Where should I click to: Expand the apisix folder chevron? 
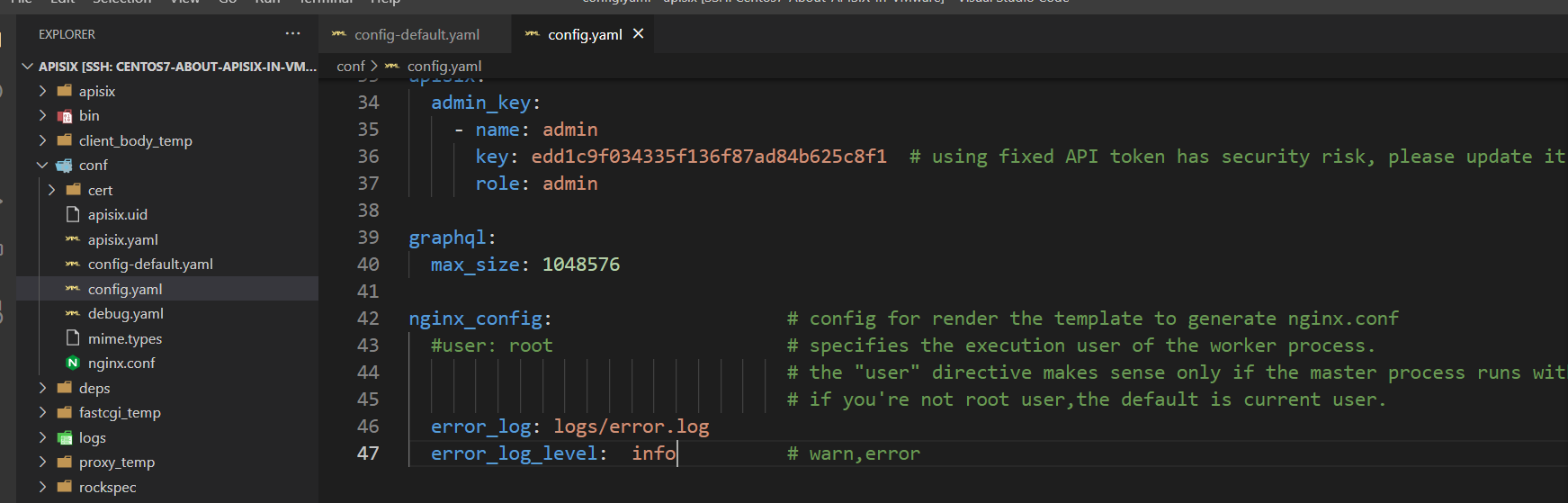pos(42,91)
